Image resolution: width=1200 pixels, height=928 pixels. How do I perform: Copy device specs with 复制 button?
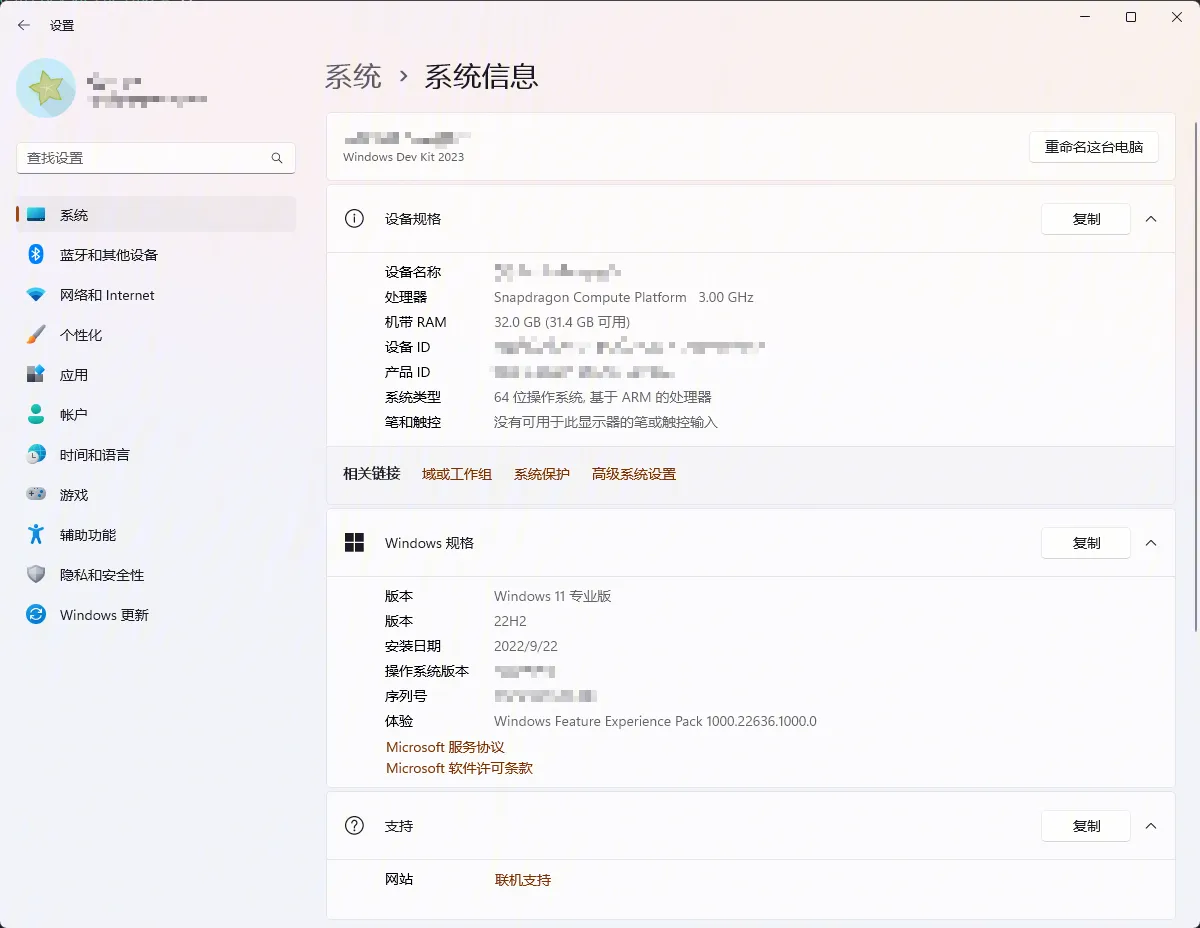click(1085, 219)
